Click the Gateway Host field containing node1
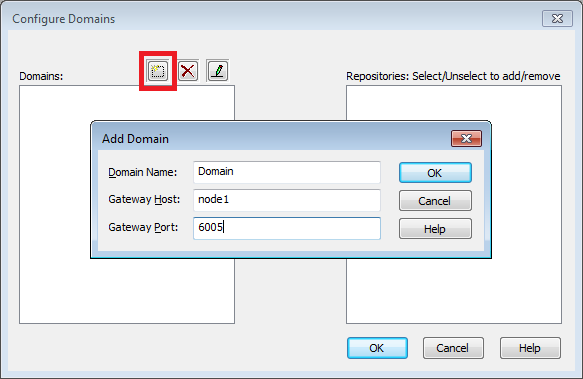Screen dimensions: 583x379 287,200
